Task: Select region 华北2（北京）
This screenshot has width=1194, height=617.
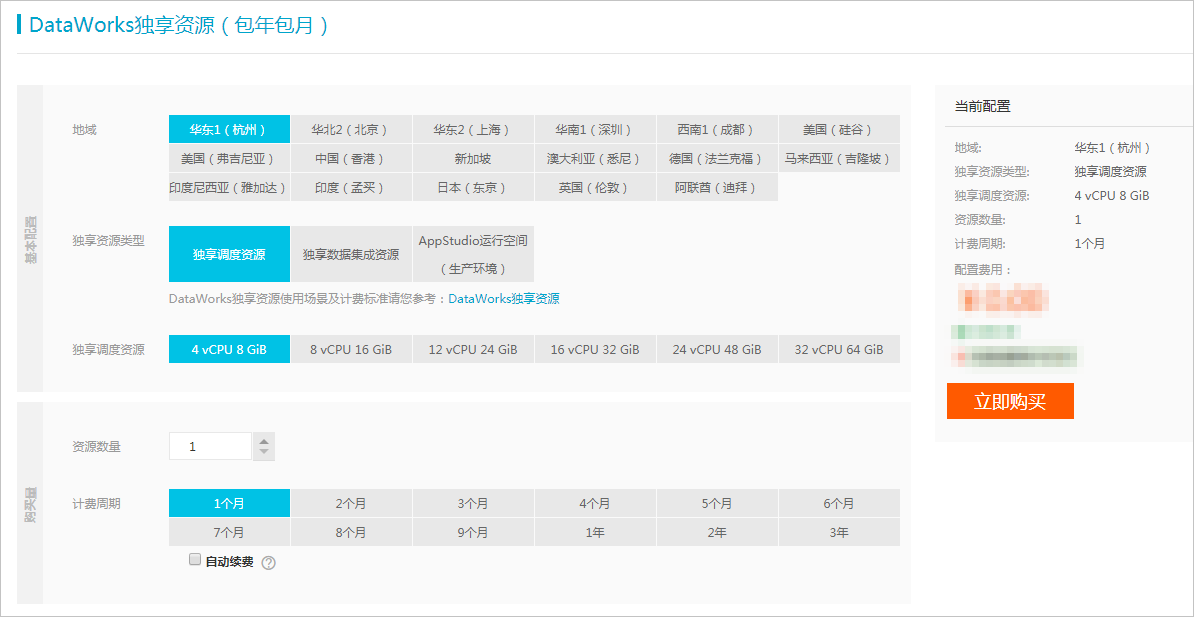Action: pos(351,129)
